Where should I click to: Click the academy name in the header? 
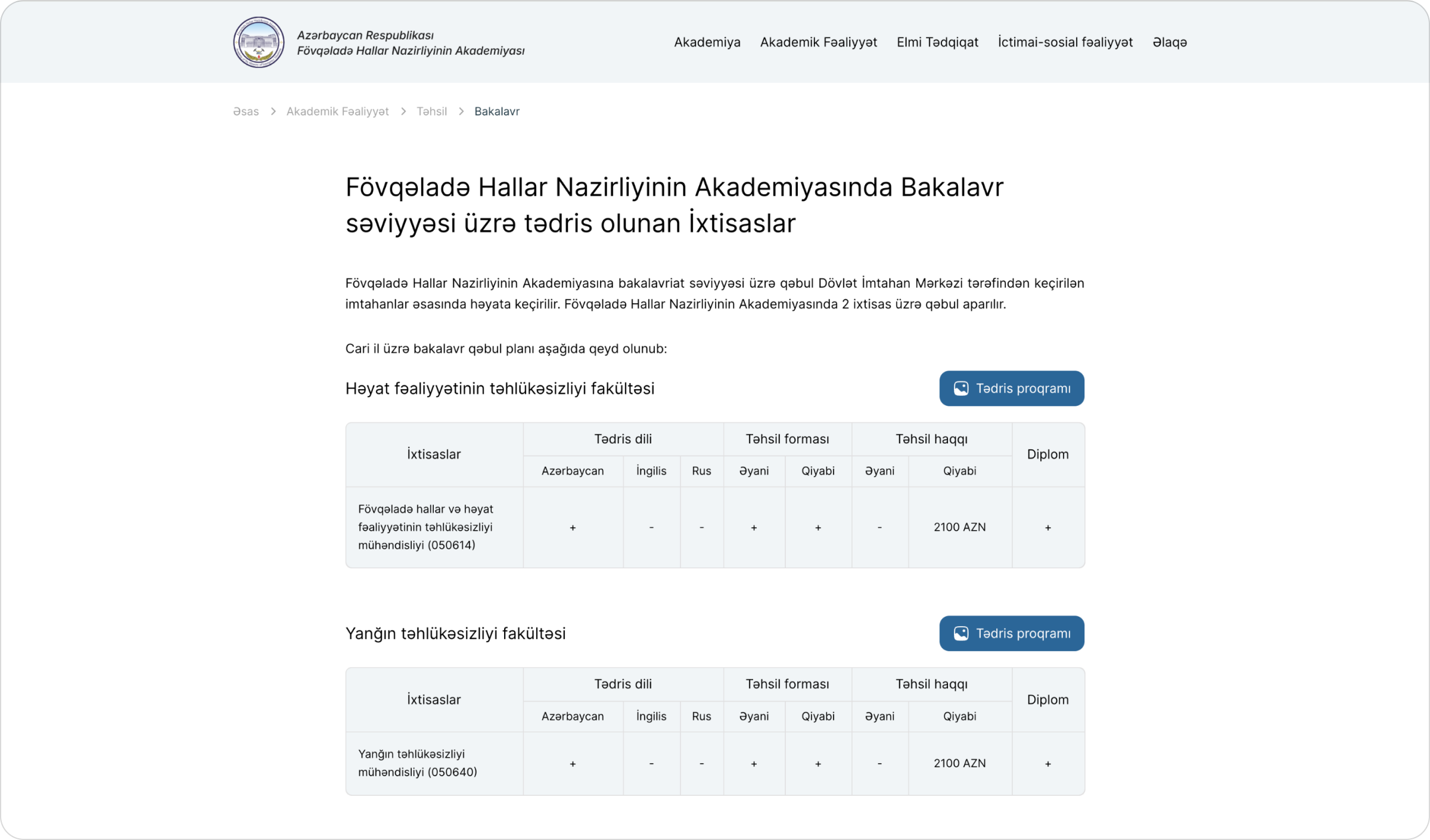411,43
